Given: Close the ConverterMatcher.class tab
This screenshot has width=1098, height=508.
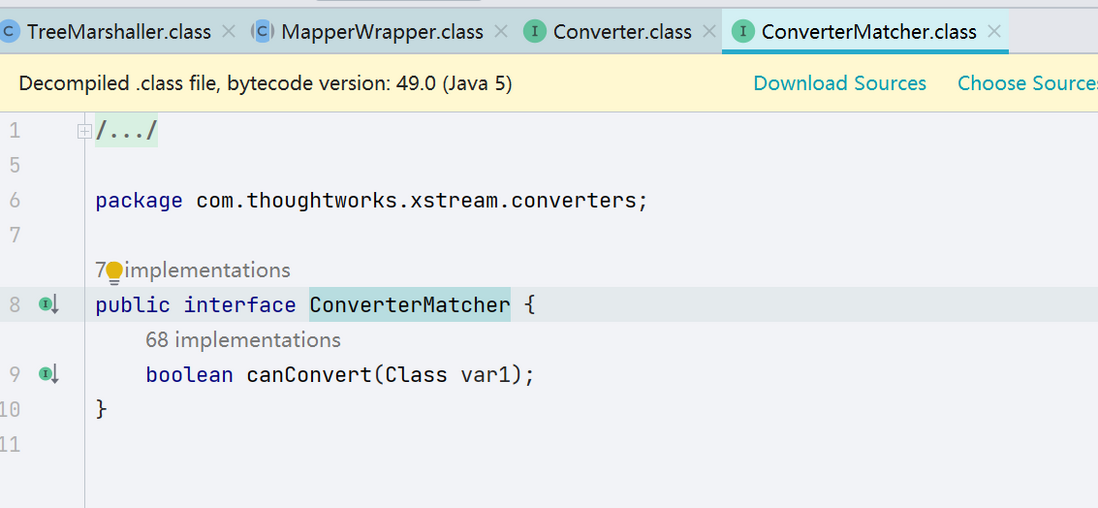Looking at the screenshot, I should pos(994,32).
